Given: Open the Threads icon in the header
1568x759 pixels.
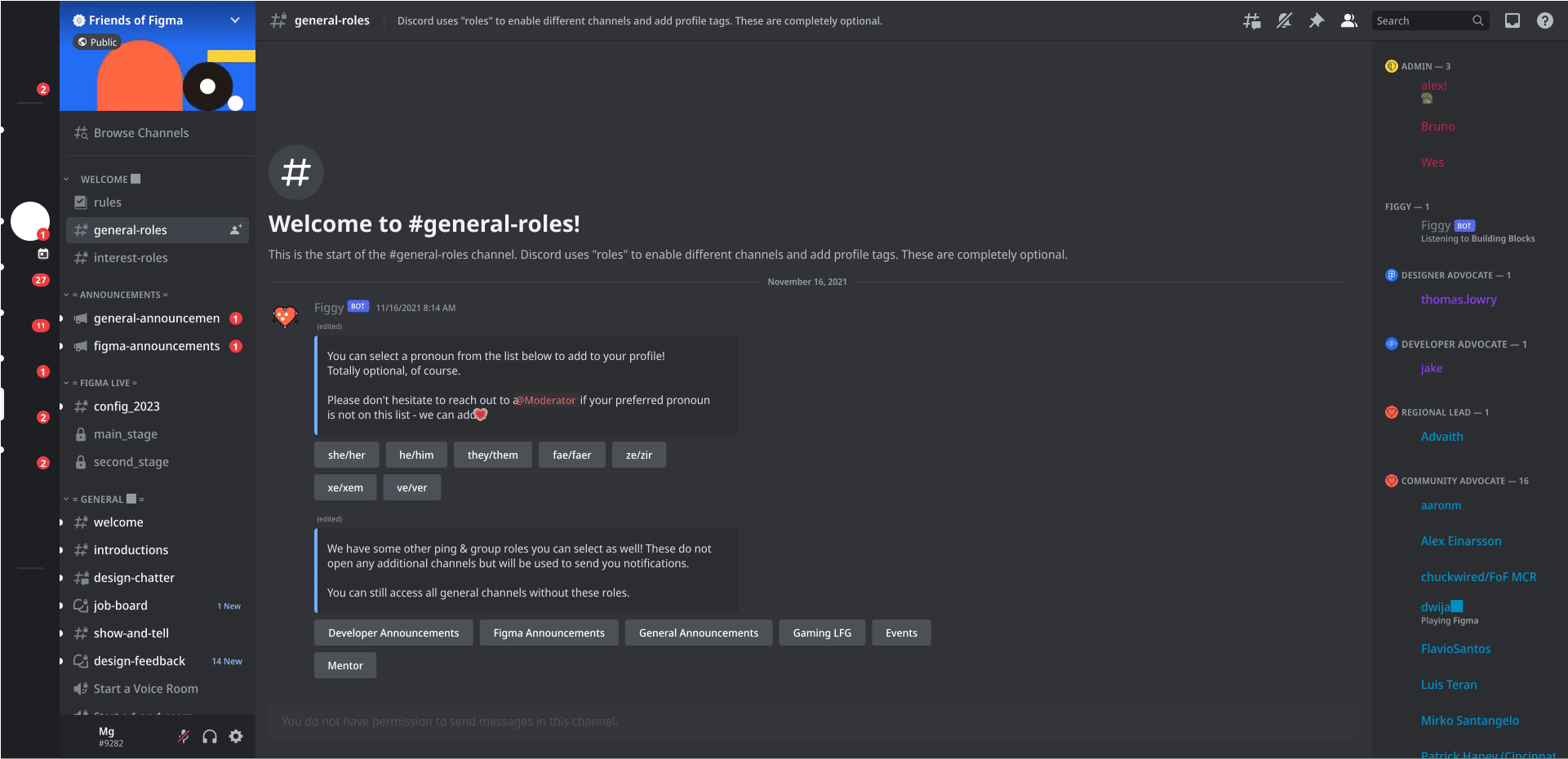Looking at the screenshot, I should tap(1251, 20).
